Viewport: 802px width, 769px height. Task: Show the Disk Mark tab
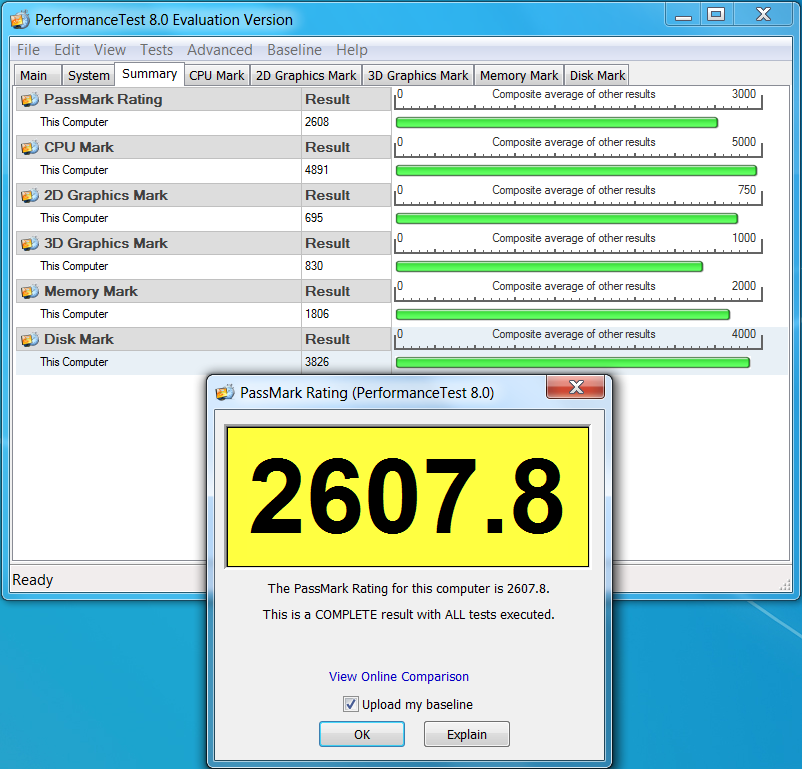pyautogui.click(x=597, y=75)
